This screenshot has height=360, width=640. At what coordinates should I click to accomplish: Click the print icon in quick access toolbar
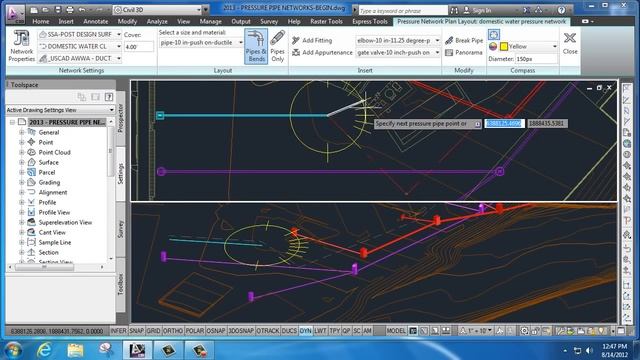tap(70, 9)
